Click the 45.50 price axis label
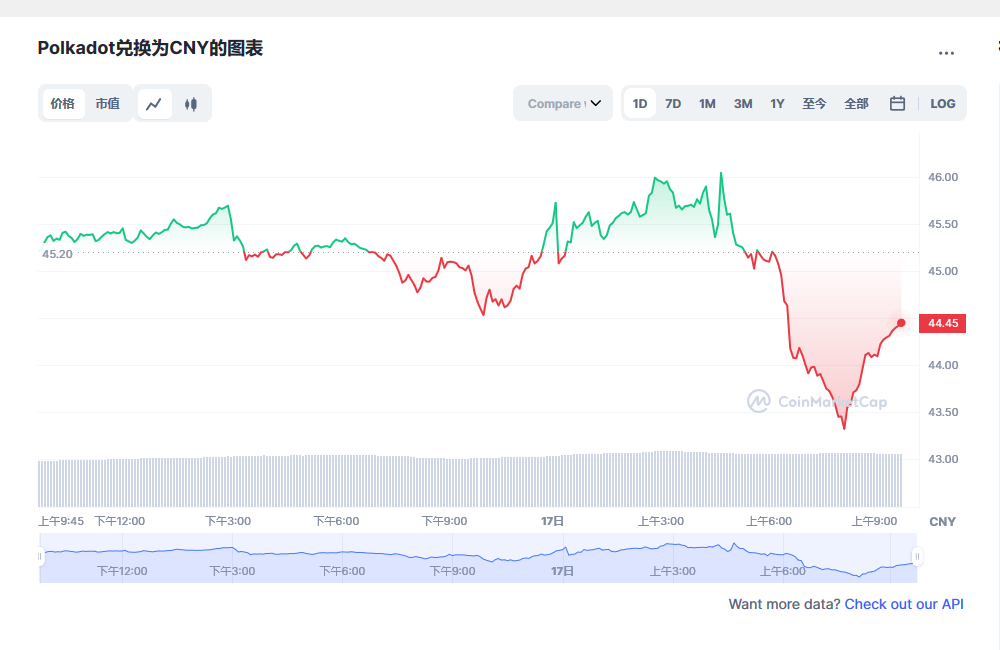Screen dimensions: 1000x650 [943, 225]
